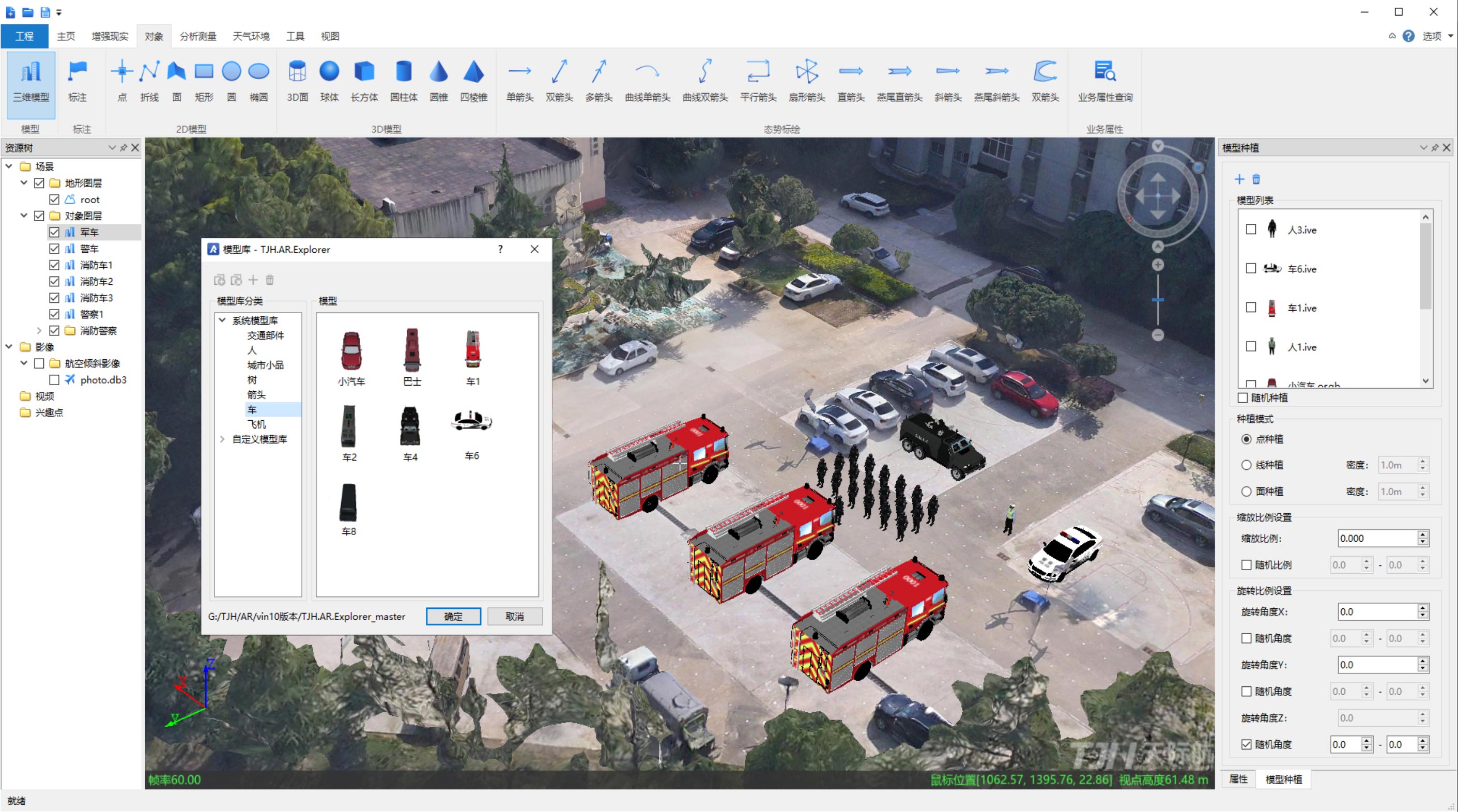
Task: Switch to the 属性 tab at bottom
Action: click(x=1238, y=779)
